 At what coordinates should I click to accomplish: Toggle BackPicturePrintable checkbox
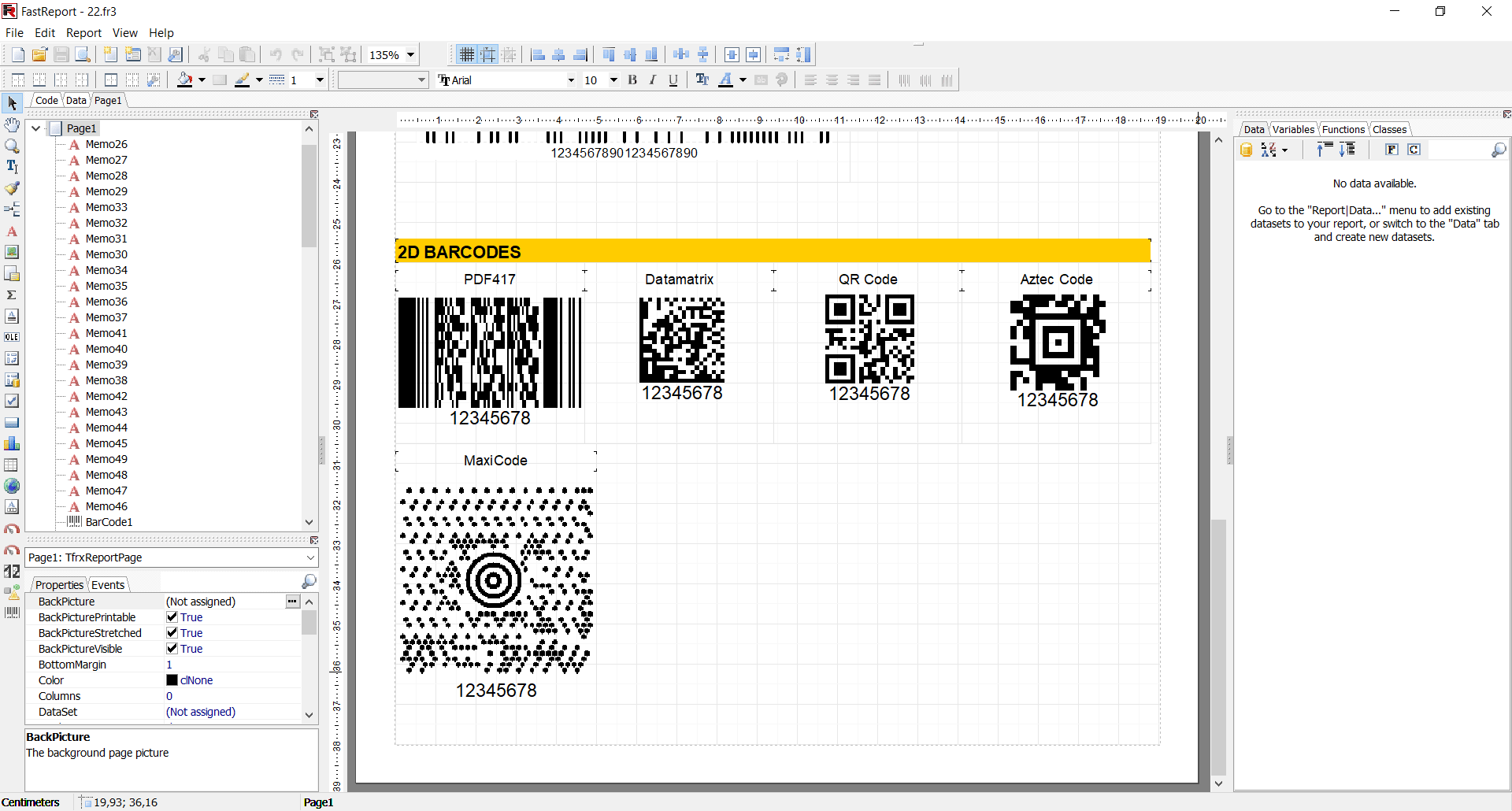pos(172,617)
